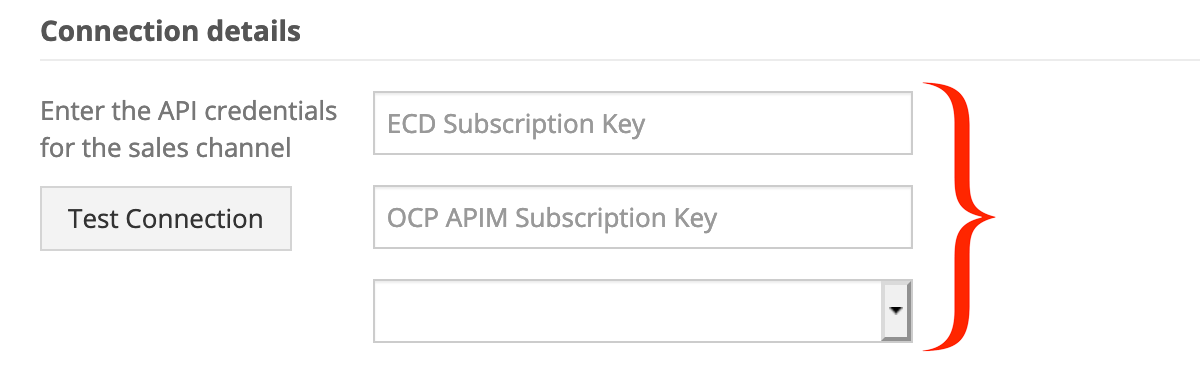The height and width of the screenshot is (365, 1200).
Task: Click the Test Connection button
Action: [x=166, y=218]
